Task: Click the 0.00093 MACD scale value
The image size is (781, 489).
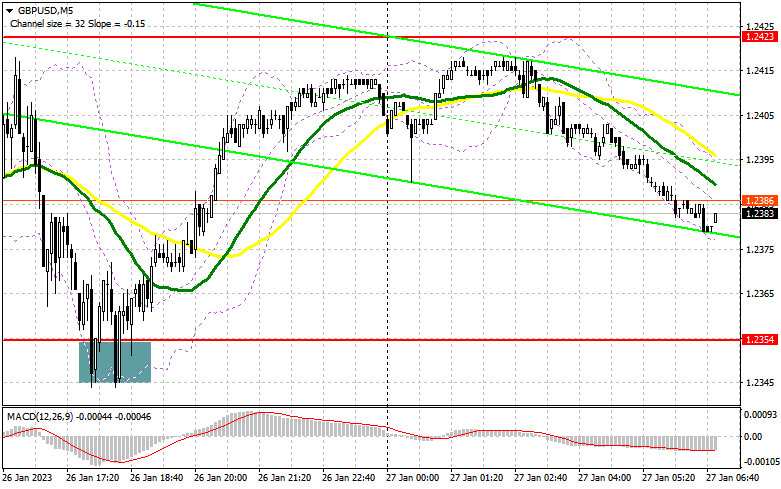Action: point(759,414)
